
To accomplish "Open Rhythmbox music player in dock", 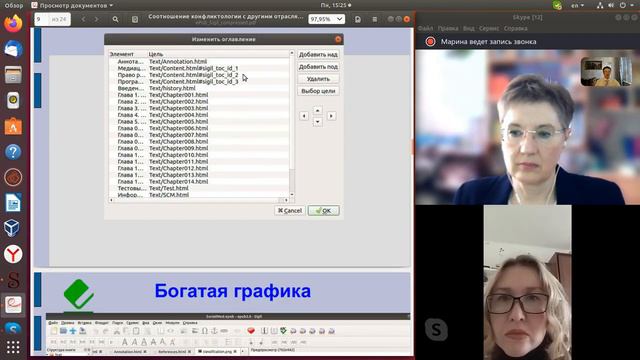I will [13, 100].
